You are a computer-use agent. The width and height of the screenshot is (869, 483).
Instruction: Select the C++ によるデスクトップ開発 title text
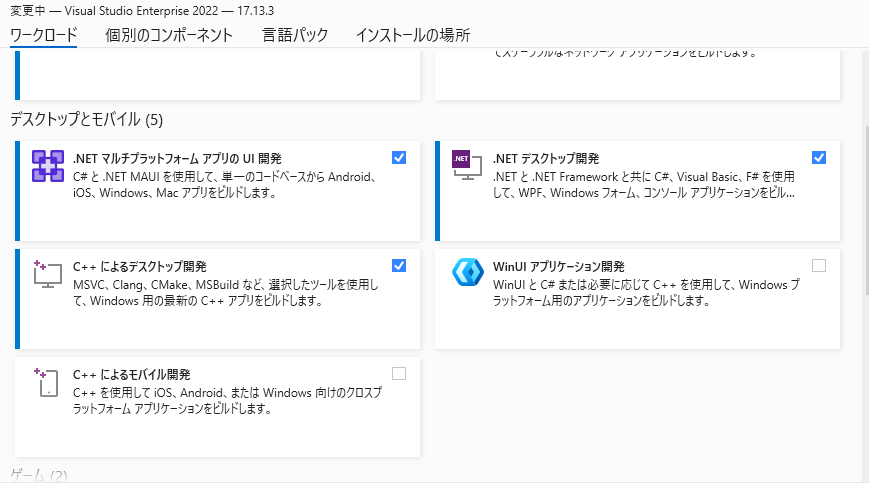[140, 267]
